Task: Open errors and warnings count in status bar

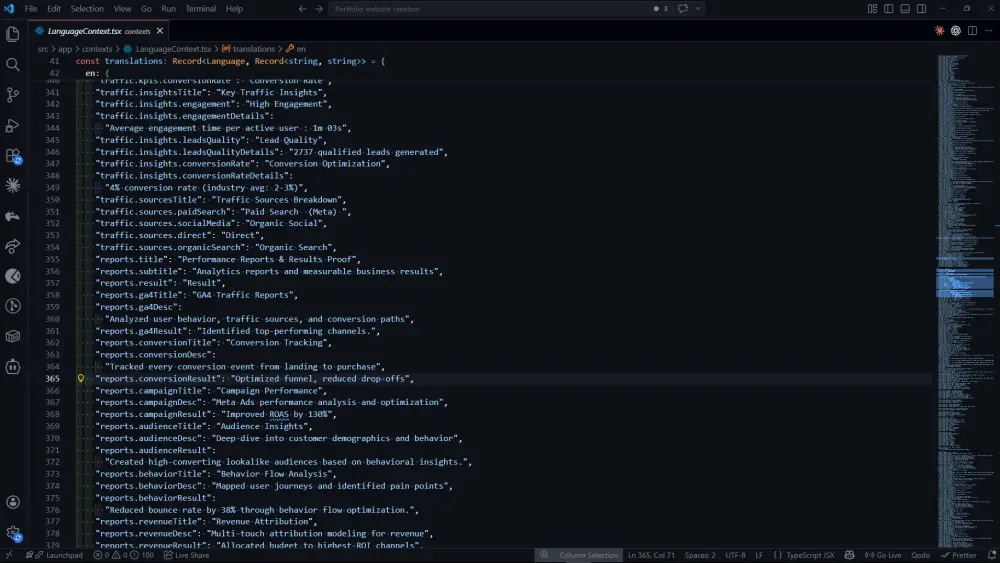Action: (x=124, y=555)
